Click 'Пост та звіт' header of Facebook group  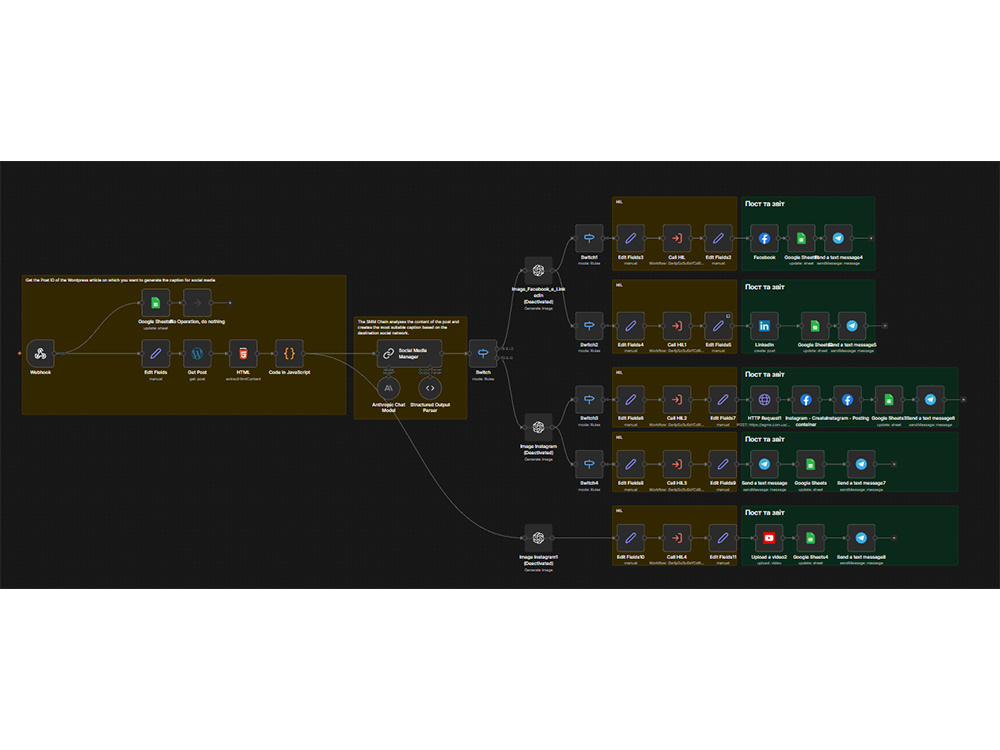click(765, 204)
